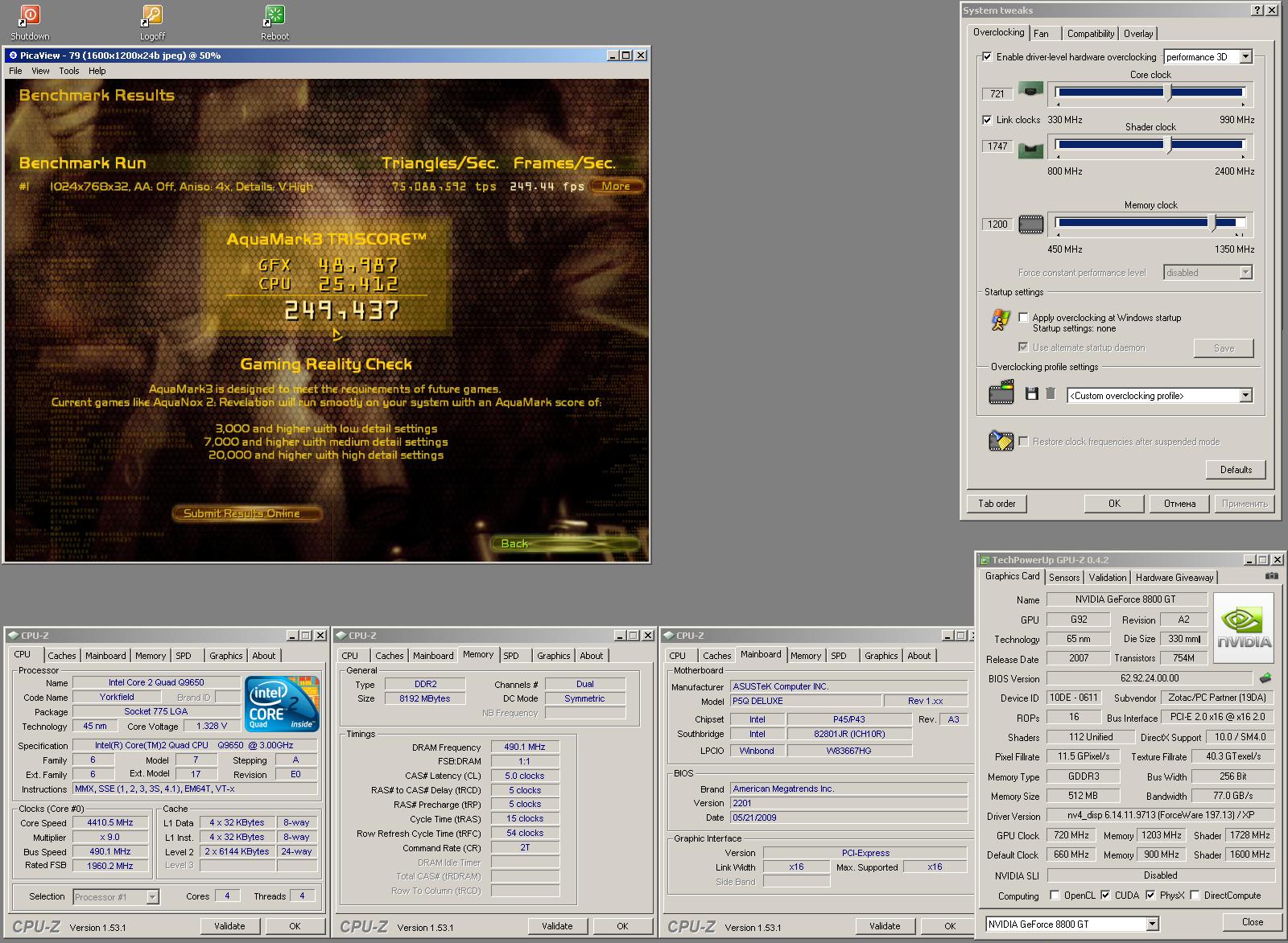The height and width of the screenshot is (943, 1288).
Task: Open PicaView File menu
Action: [15, 71]
